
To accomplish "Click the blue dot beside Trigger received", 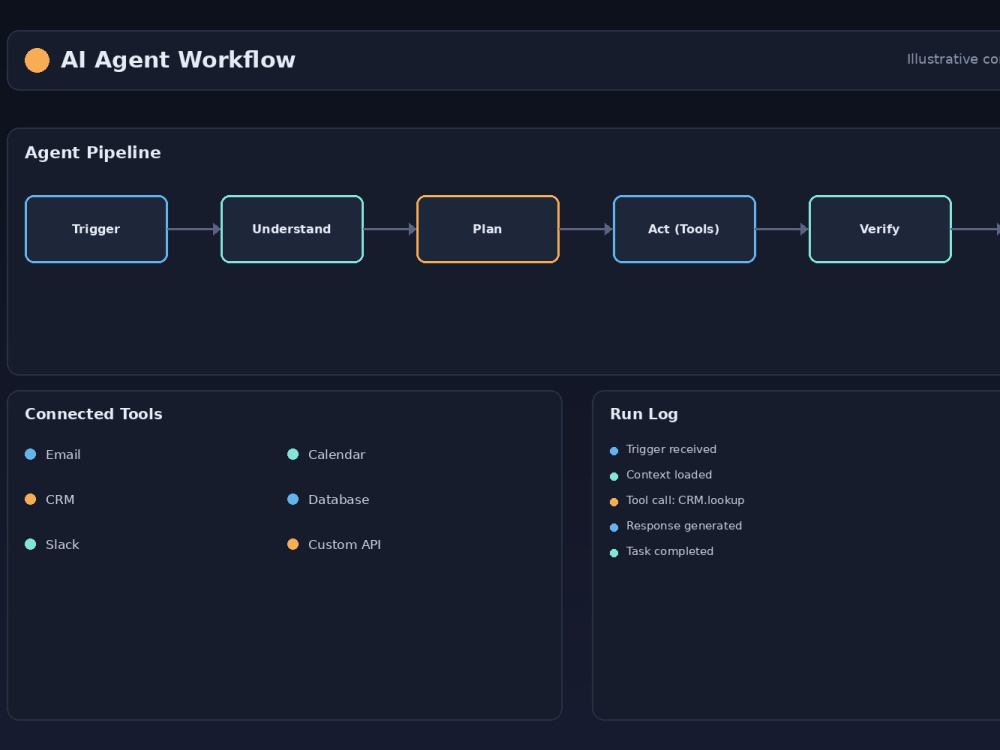I will [x=614, y=451].
